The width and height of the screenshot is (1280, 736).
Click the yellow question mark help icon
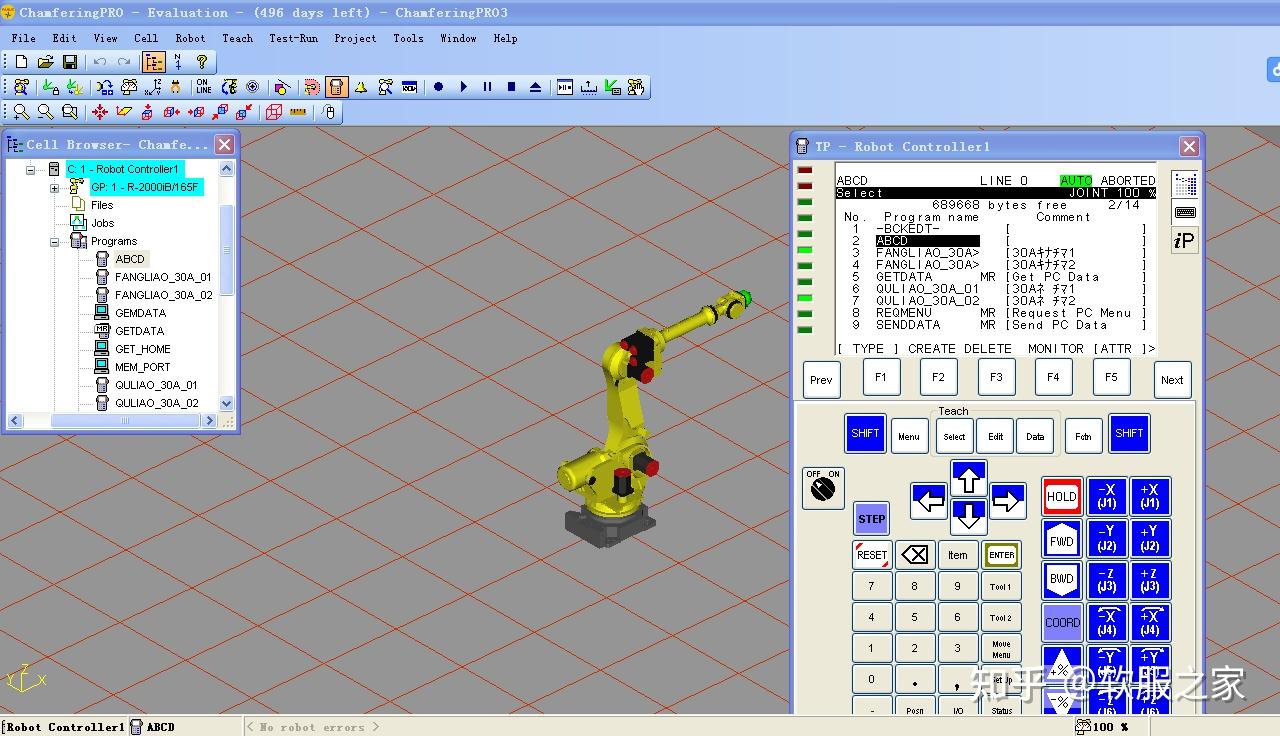(x=202, y=62)
